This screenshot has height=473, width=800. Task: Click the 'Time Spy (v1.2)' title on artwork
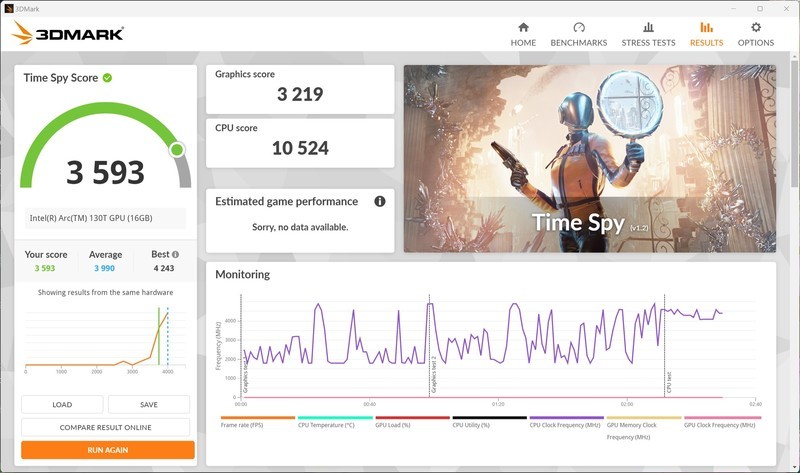tap(590, 222)
